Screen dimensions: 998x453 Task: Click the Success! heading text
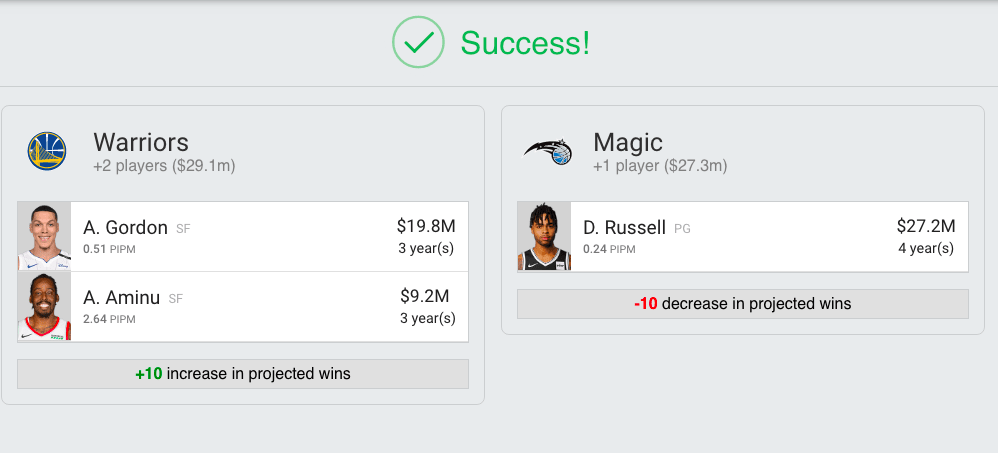coord(525,42)
